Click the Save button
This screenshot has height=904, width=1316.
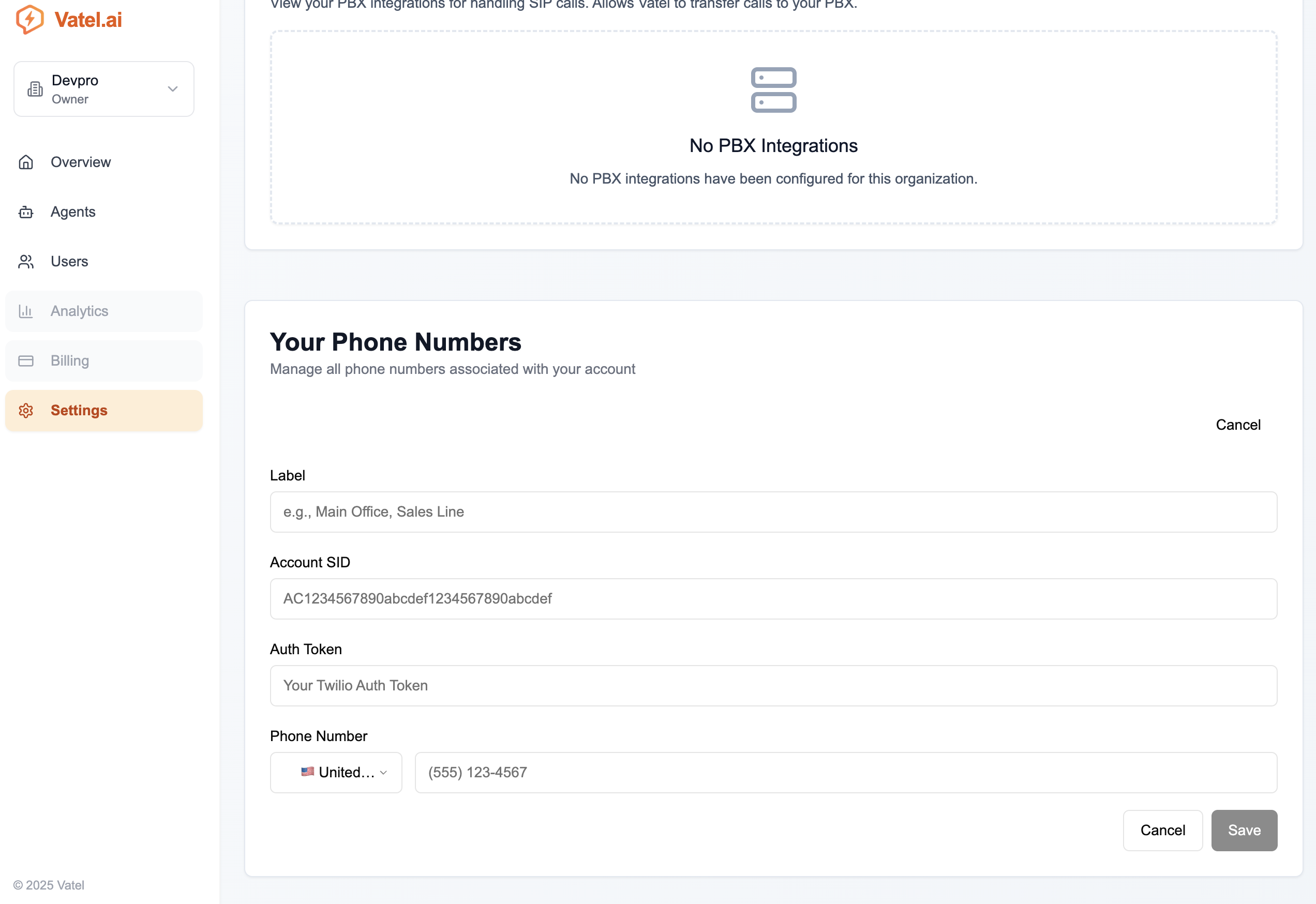(1244, 830)
